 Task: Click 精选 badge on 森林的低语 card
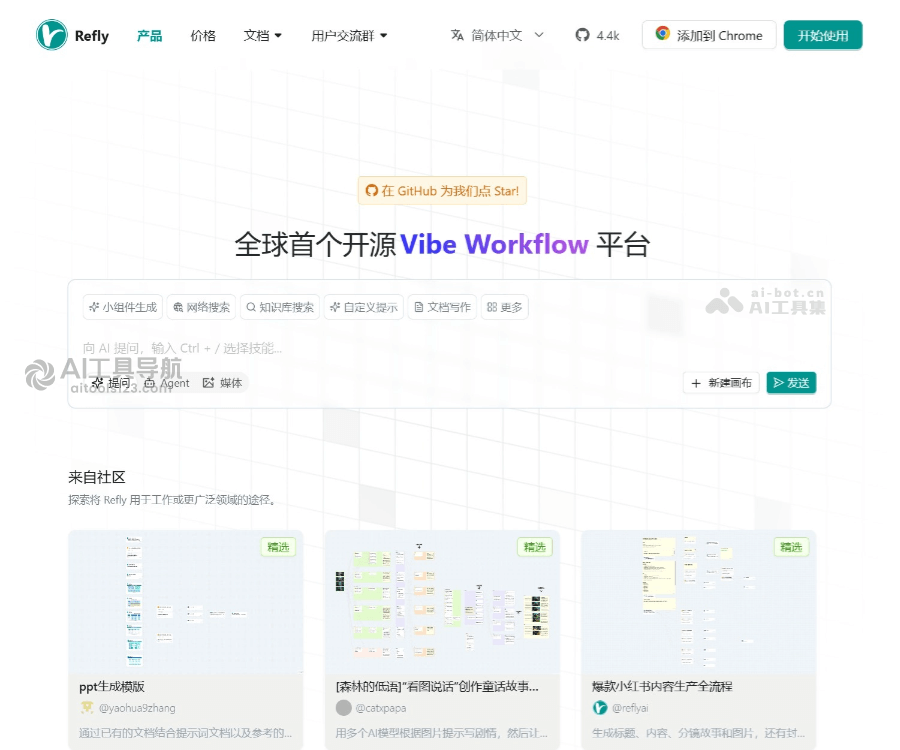tap(535, 547)
